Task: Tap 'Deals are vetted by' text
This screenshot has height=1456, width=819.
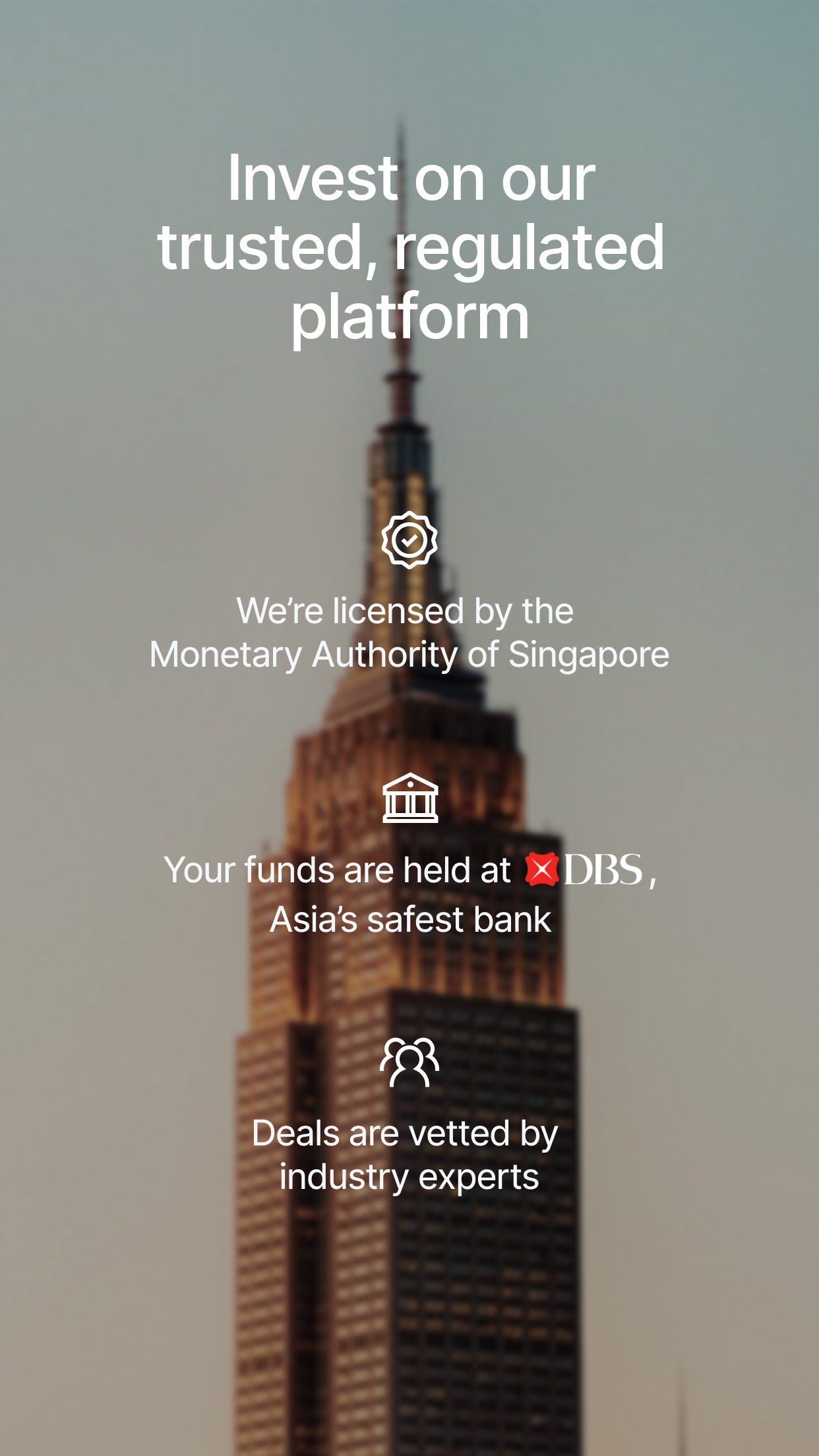Action: [405, 1134]
